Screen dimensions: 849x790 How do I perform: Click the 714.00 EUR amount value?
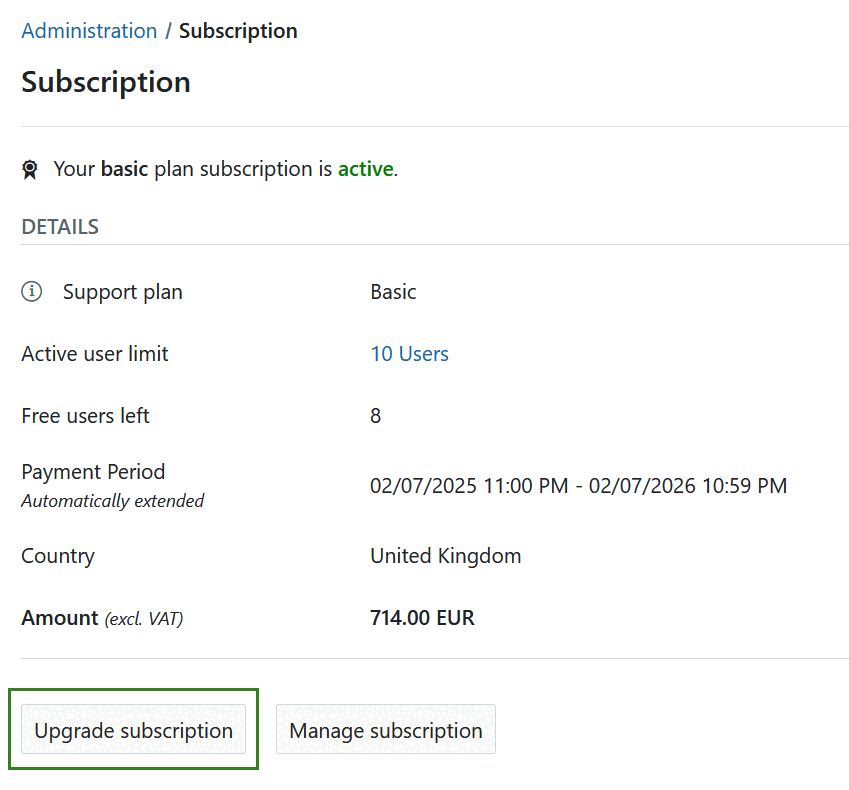[x=422, y=618]
